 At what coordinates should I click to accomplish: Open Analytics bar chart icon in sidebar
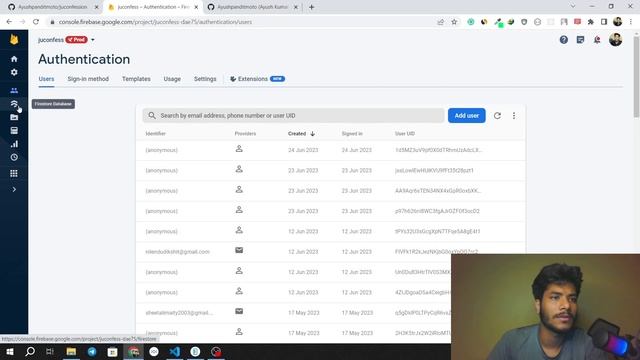[x=14, y=144]
